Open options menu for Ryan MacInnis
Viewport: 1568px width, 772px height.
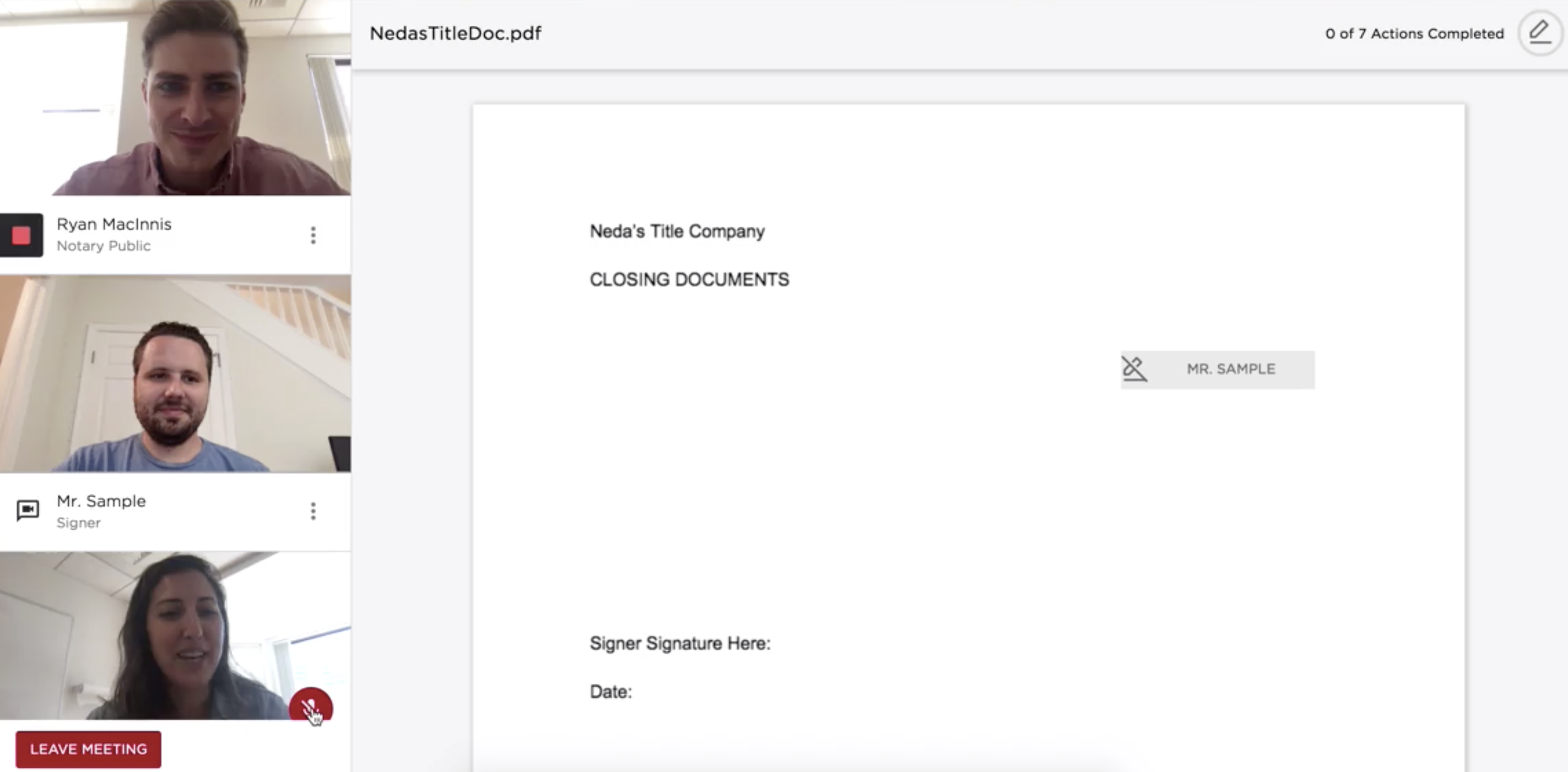tap(313, 235)
